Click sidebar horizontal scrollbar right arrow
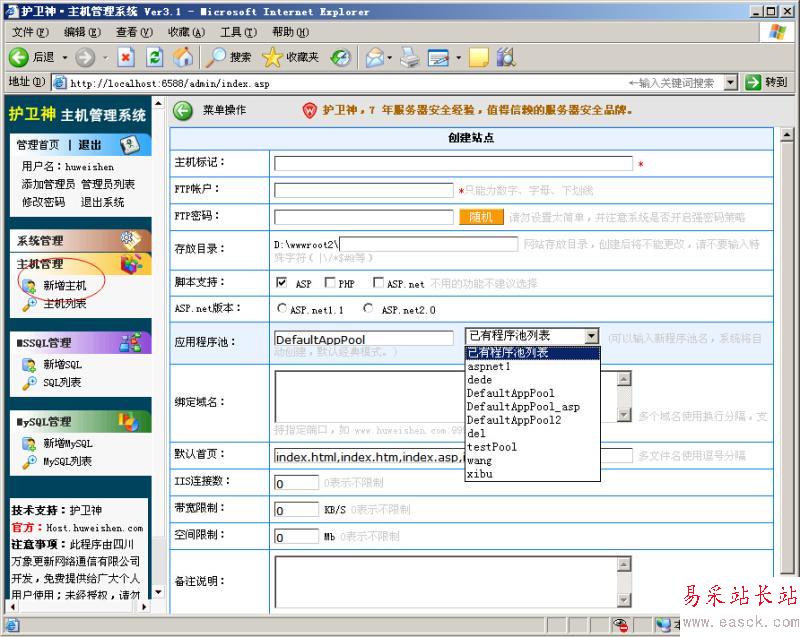The image size is (800, 637). [x=144, y=606]
